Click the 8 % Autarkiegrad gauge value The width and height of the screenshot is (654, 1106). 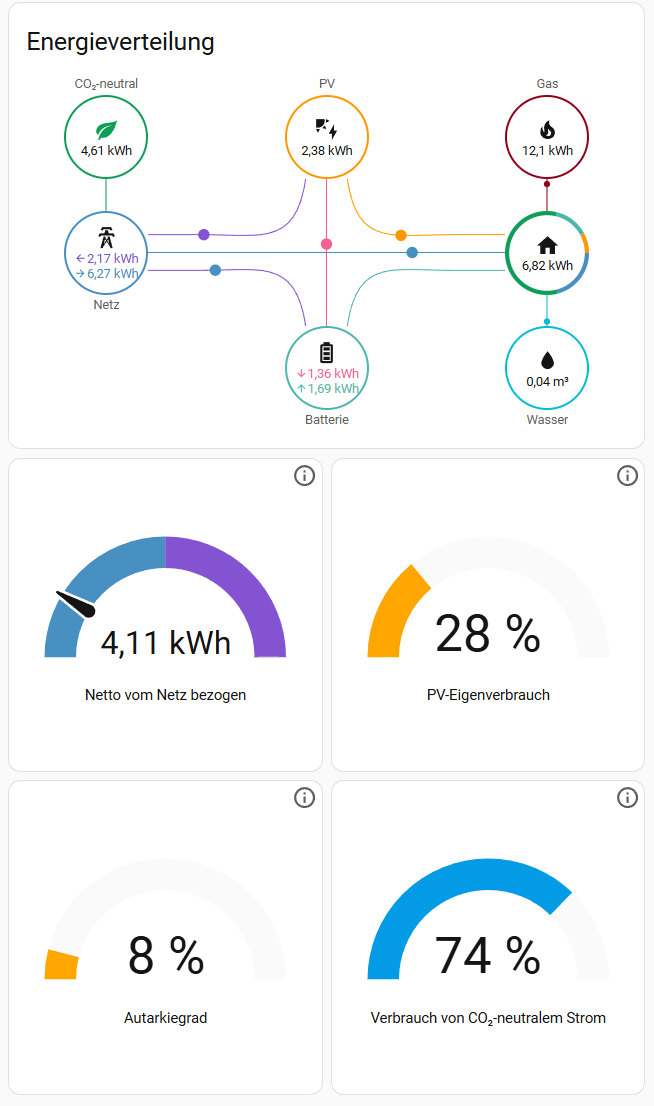pos(165,955)
